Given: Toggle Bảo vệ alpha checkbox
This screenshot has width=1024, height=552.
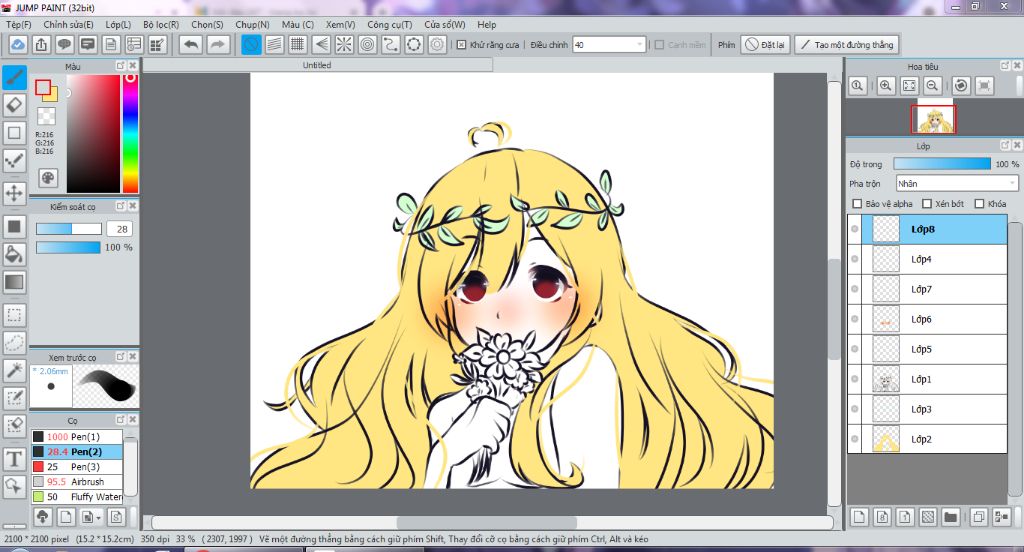Looking at the screenshot, I should tap(857, 204).
